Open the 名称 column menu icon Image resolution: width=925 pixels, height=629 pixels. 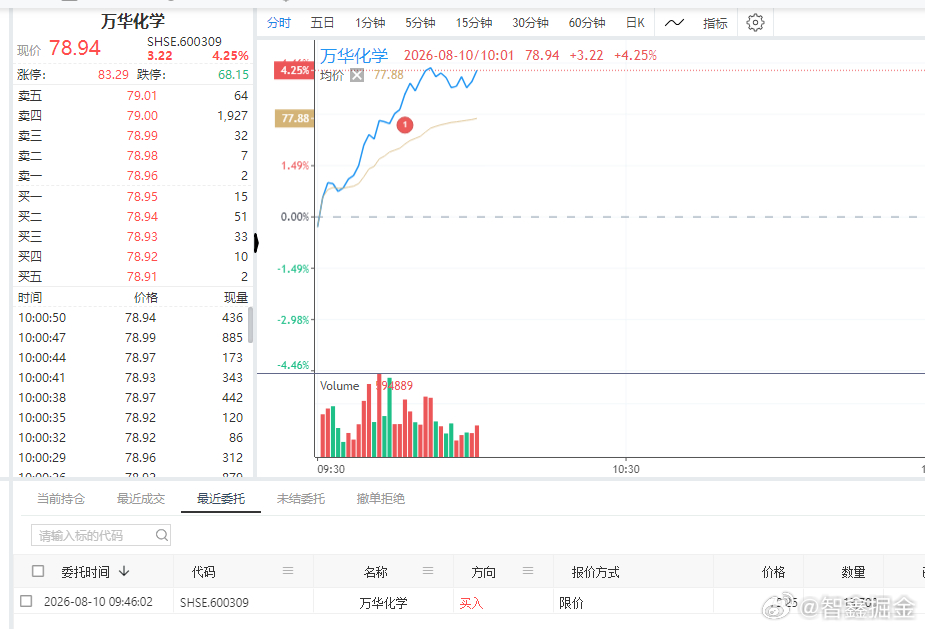(x=428, y=571)
